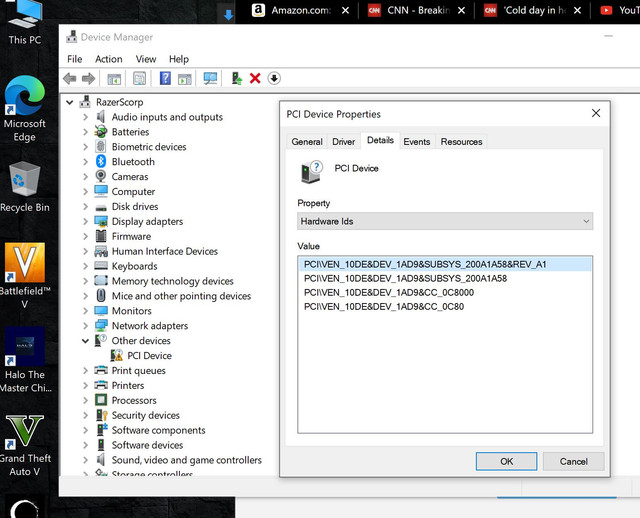Image resolution: width=640 pixels, height=518 pixels.
Task: Select the Battlefield V desktop shortcut
Action: tap(24, 276)
